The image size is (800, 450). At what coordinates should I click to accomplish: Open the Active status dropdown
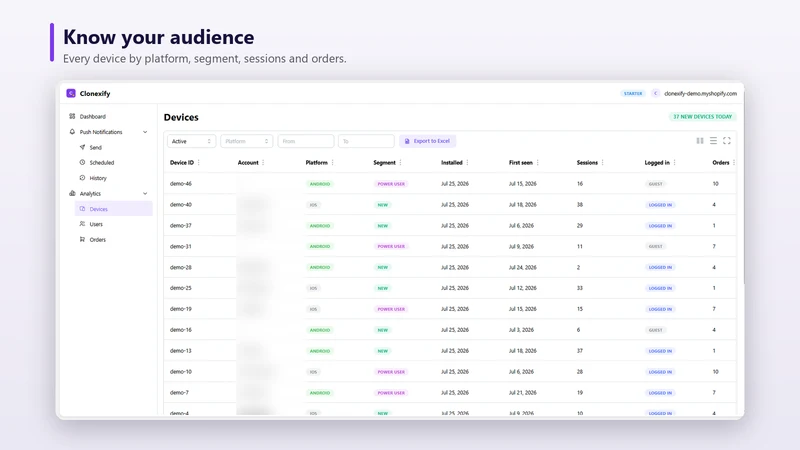click(191, 141)
